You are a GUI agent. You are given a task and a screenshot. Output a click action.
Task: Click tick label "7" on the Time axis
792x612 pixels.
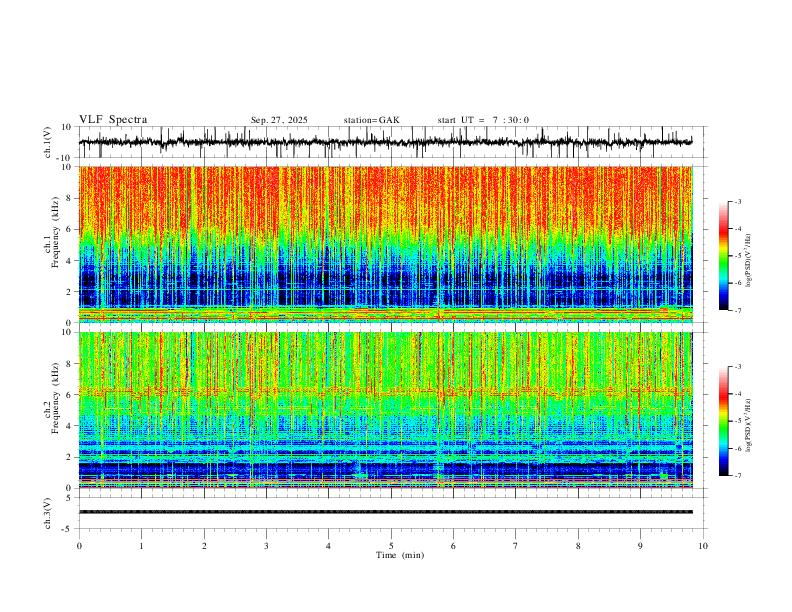[x=516, y=546]
